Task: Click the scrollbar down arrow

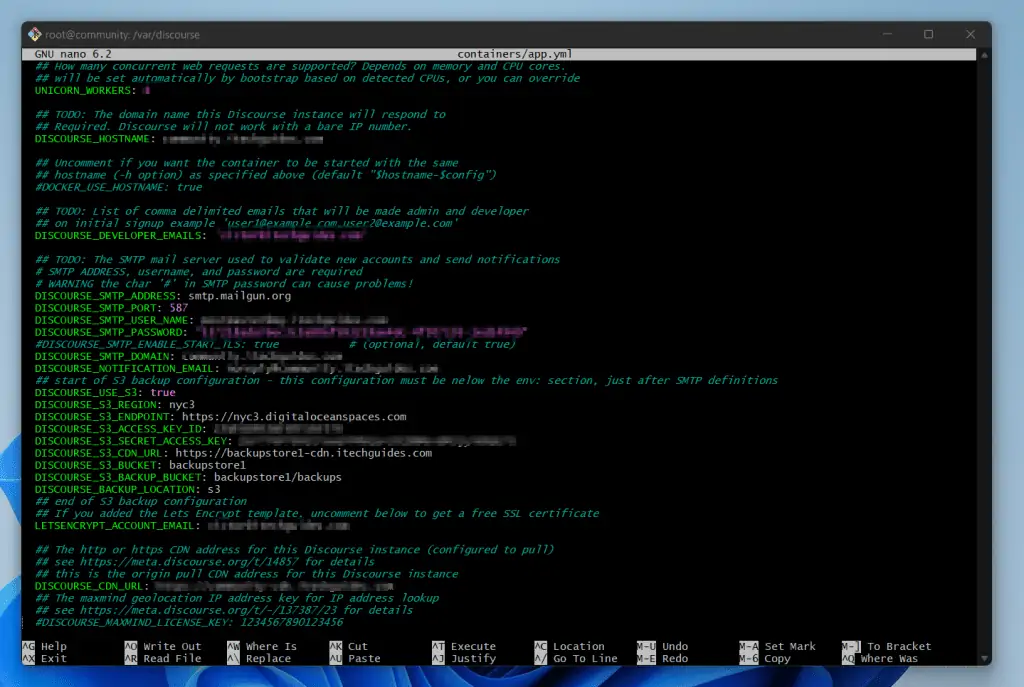Action: point(984,659)
